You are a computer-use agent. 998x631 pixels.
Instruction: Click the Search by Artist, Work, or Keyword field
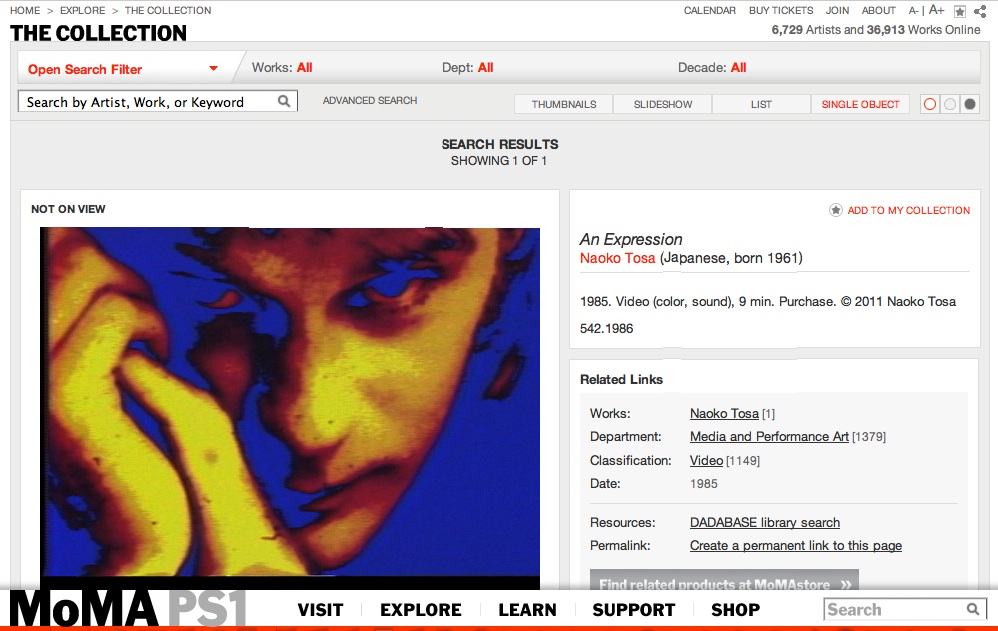click(x=158, y=102)
